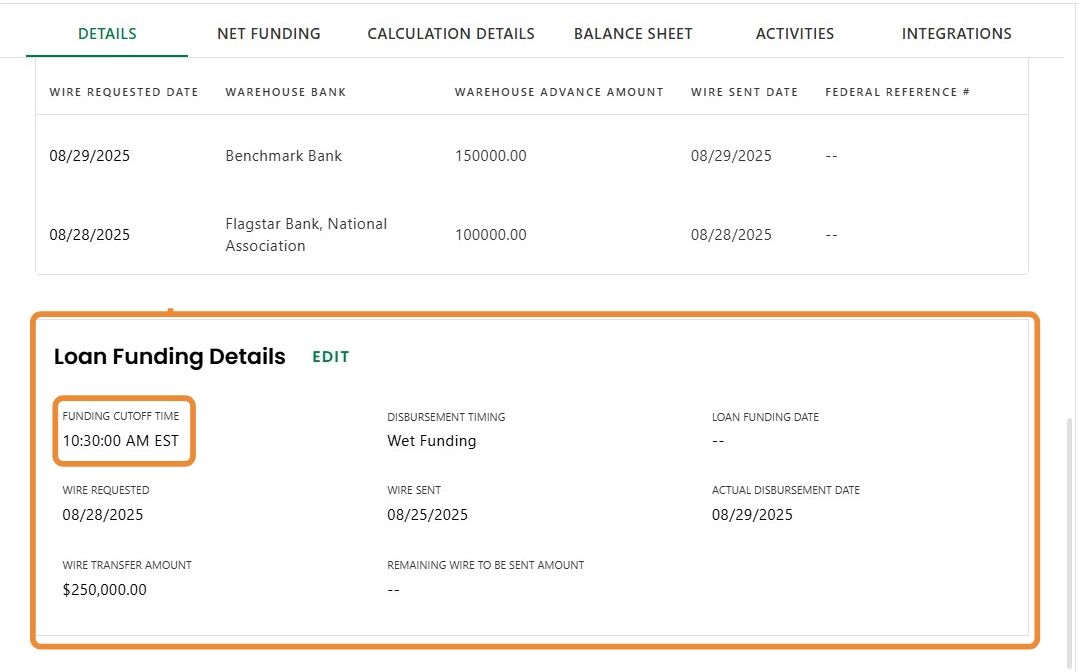The height and width of the screenshot is (672, 1079).
Task: Go to the Integrations tab
Action: pyautogui.click(x=956, y=33)
